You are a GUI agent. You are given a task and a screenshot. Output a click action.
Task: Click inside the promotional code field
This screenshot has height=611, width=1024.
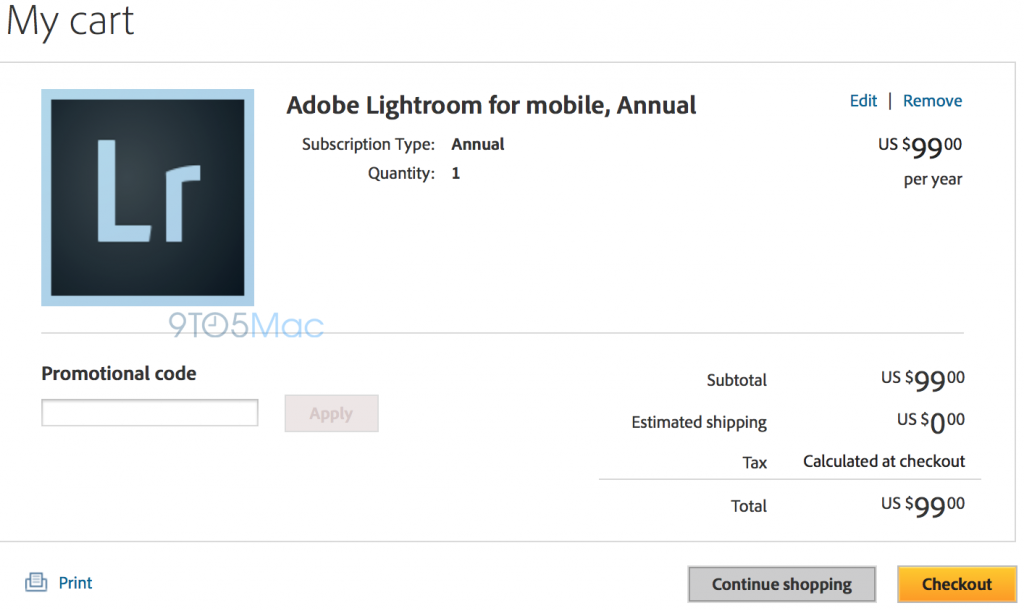[x=148, y=412]
